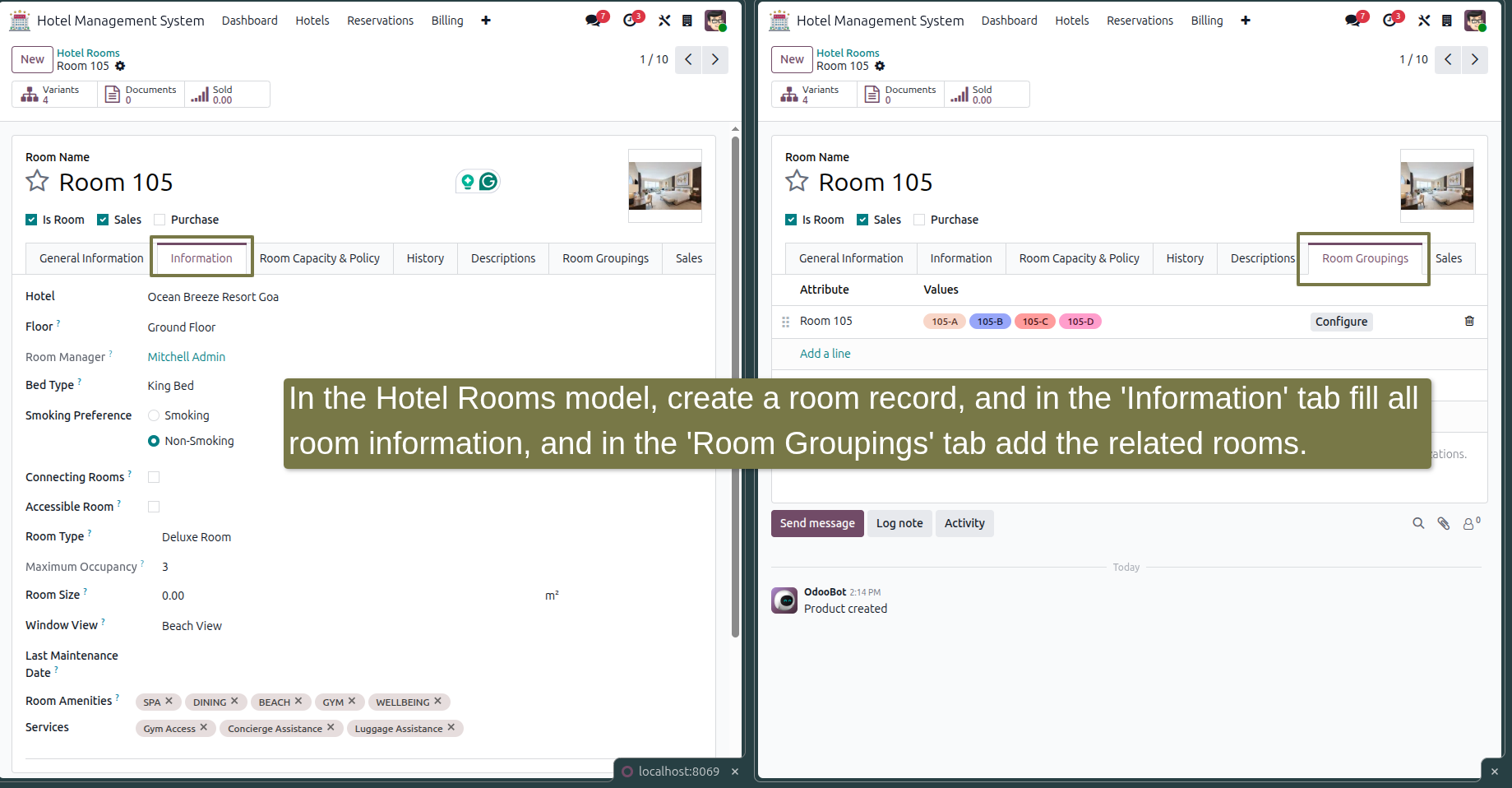Check the Connecting Rooms checkbox
Image resolution: width=1512 pixels, height=788 pixels.
(154, 477)
